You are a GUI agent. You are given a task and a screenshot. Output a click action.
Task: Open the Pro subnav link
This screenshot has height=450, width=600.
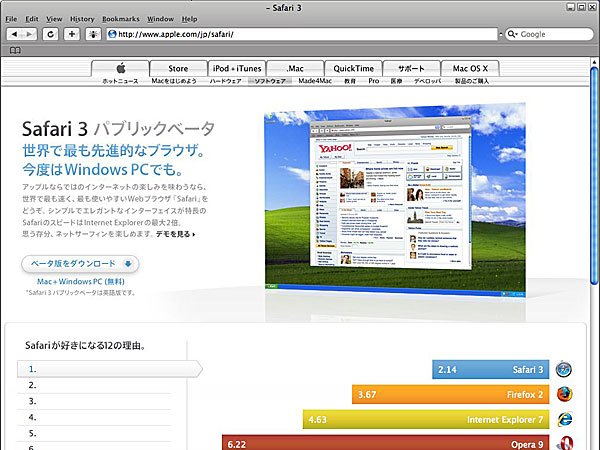tap(373, 81)
